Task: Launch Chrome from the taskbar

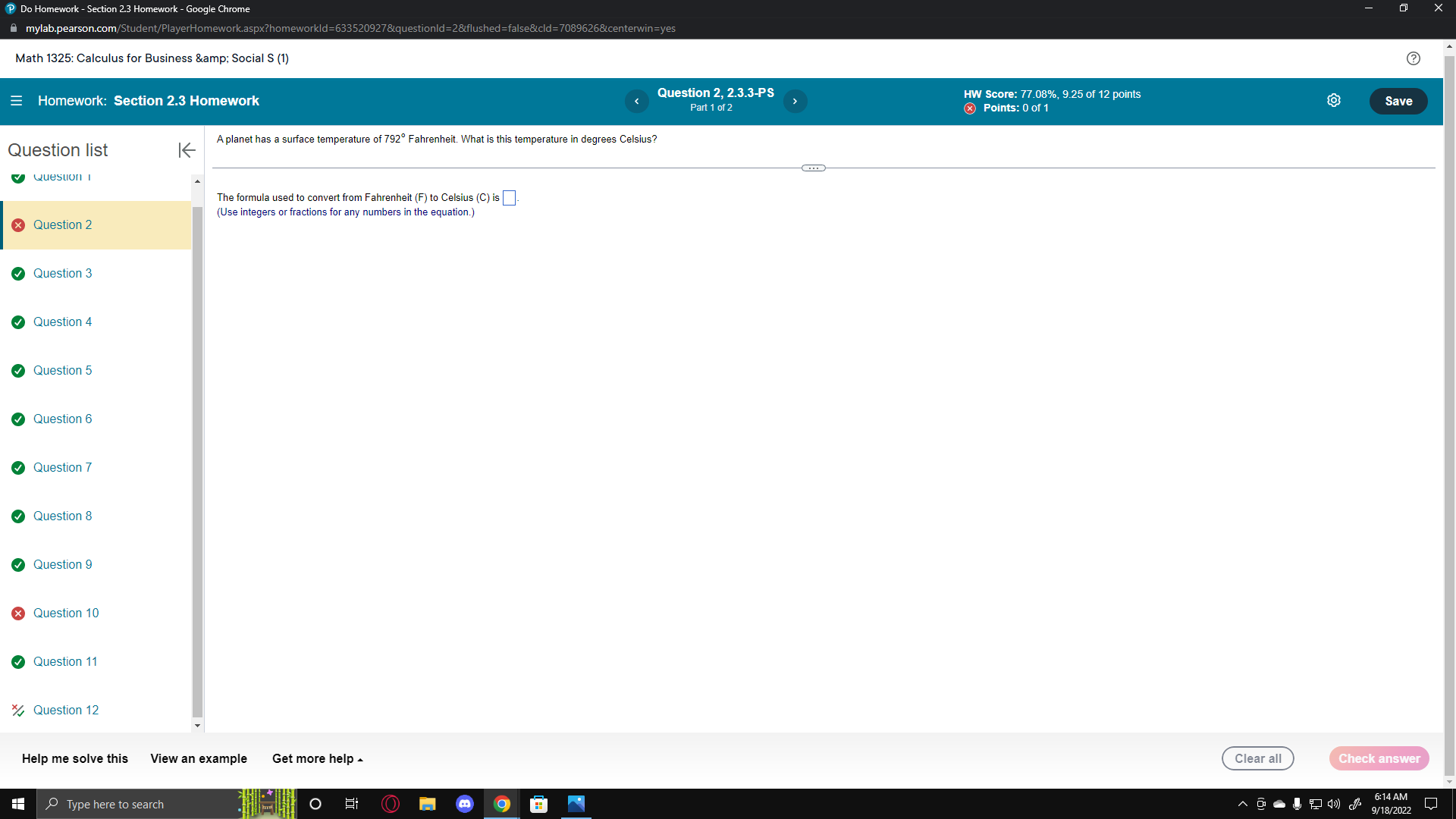Action: click(x=501, y=804)
